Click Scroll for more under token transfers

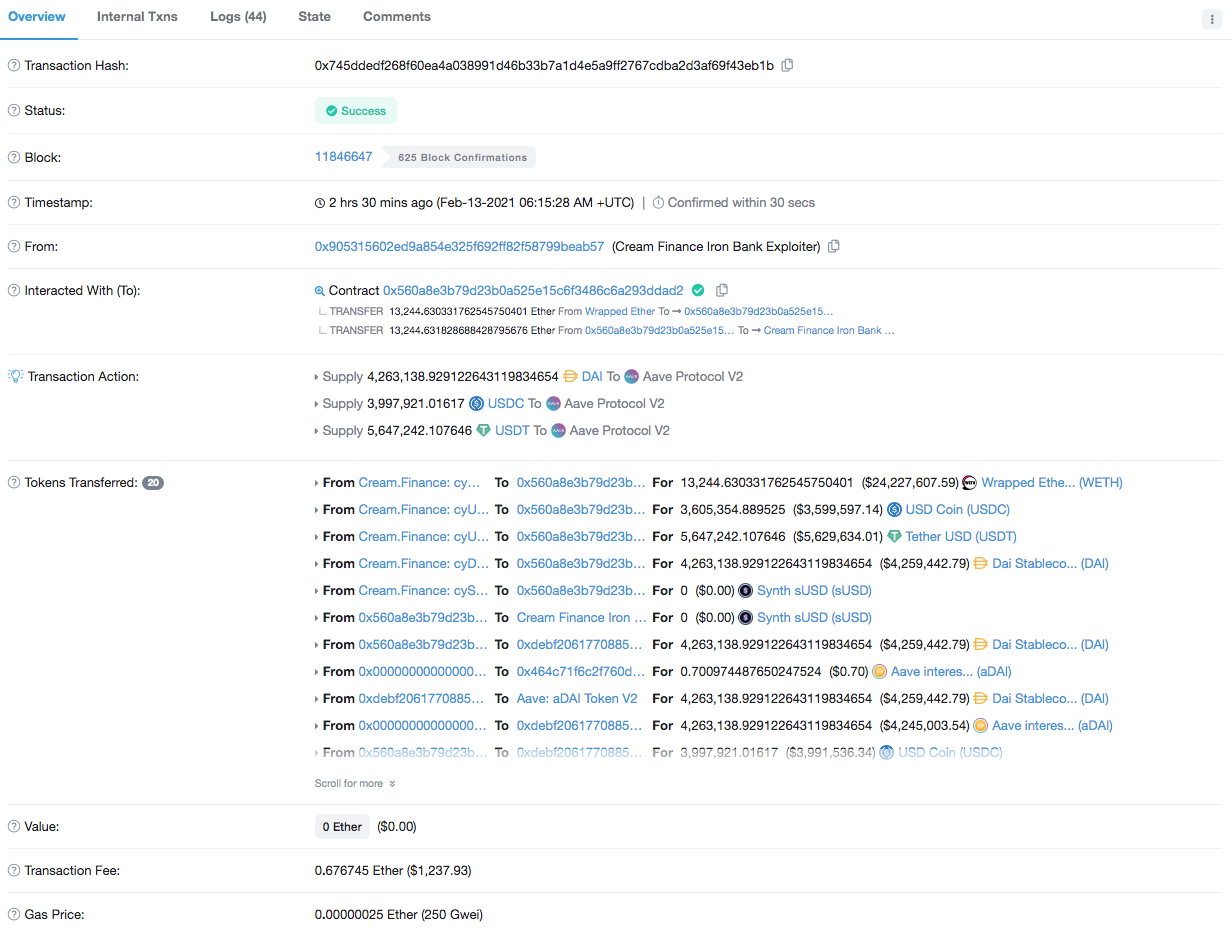coord(355,784)
